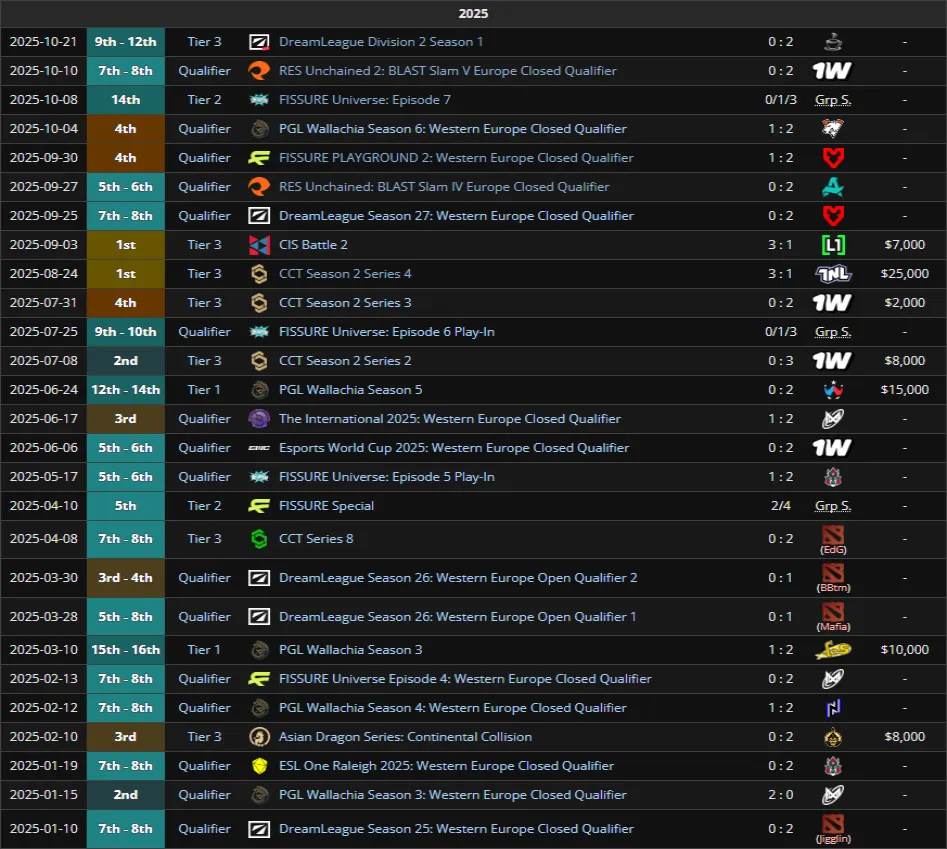947x849 pixels.
Task: Open RES Unchained 2: BLAST Slam V qualifier link
Action: point(448,71)
